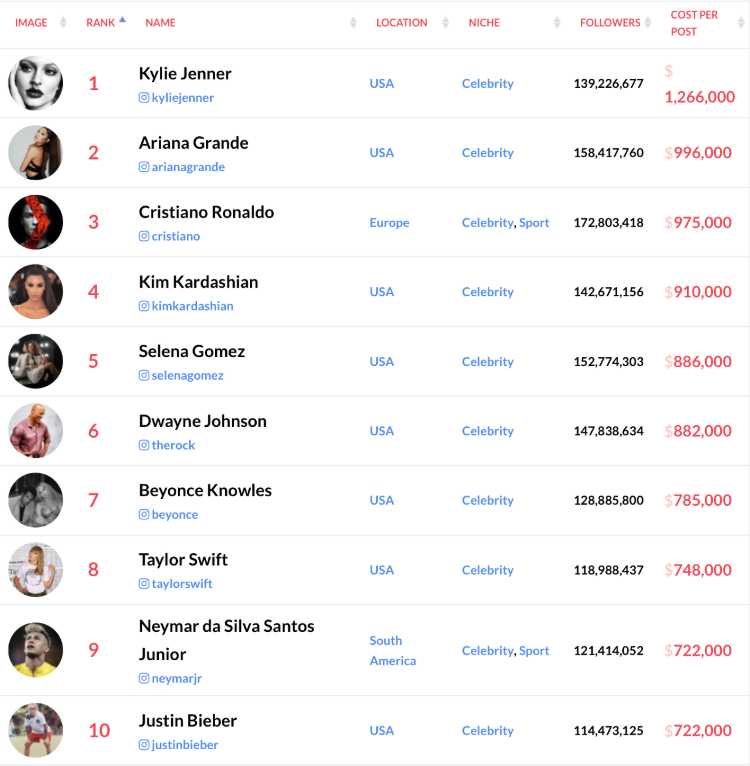Image resolution: width=750 pixels, height=766 pixels.
Task: Sort by Followers column header
Action: click(609, 23)
